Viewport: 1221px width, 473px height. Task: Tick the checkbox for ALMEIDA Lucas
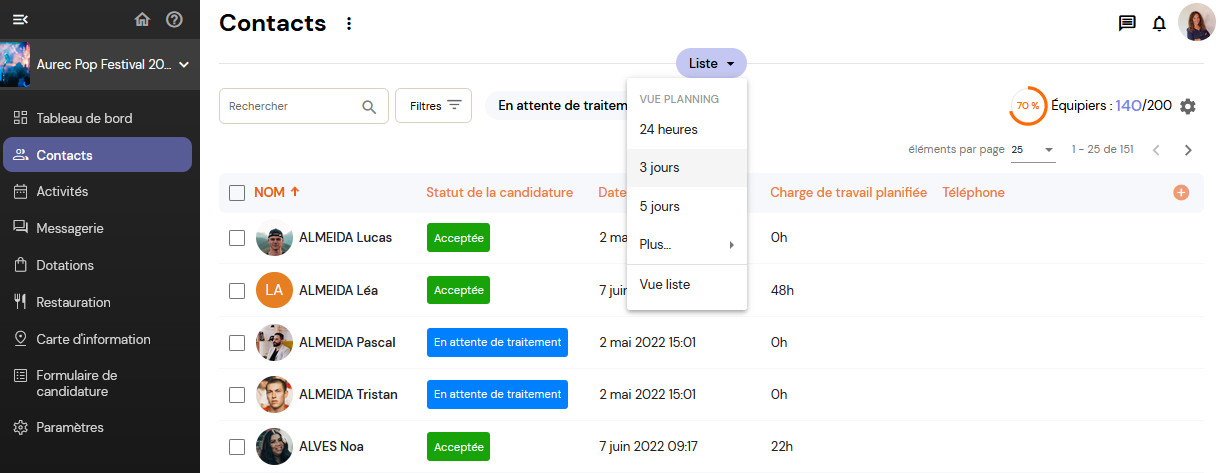click(237, 238)
